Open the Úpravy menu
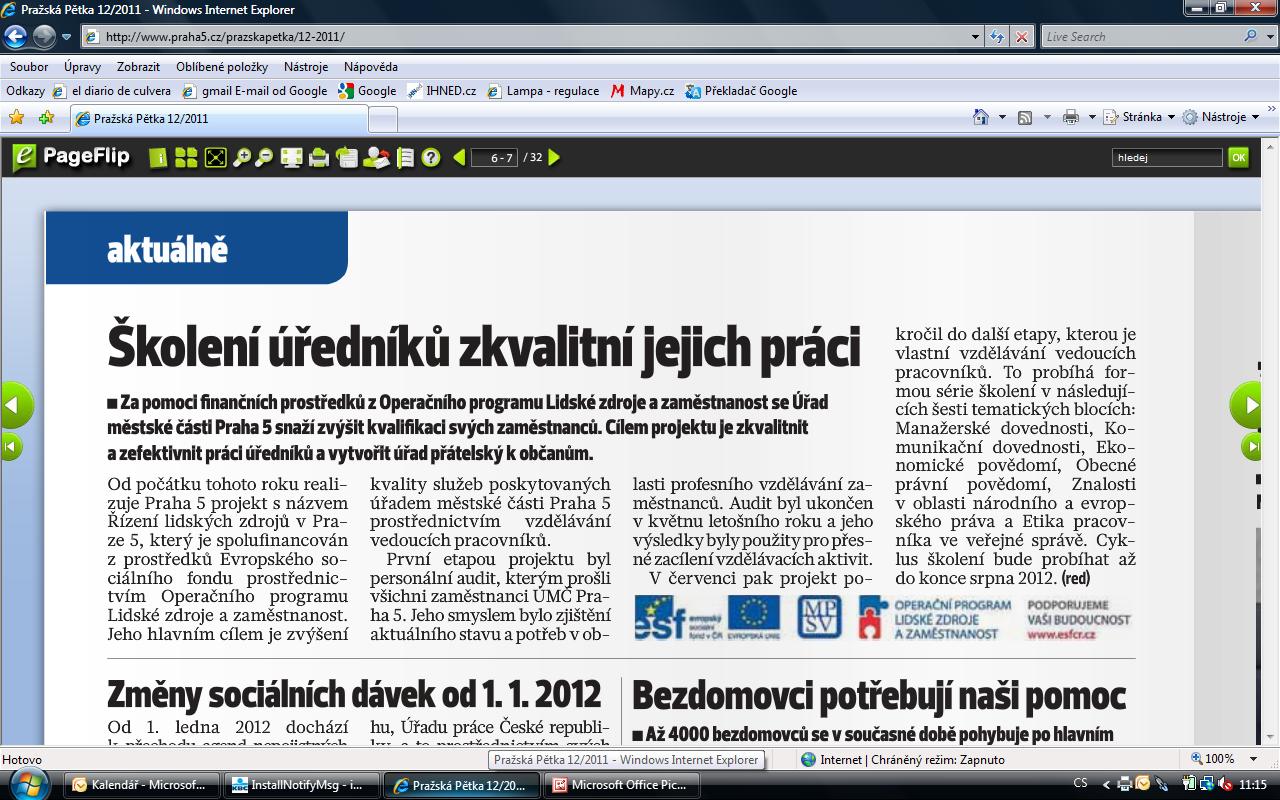The image size is (1280, 800). (x=82, y=67)
